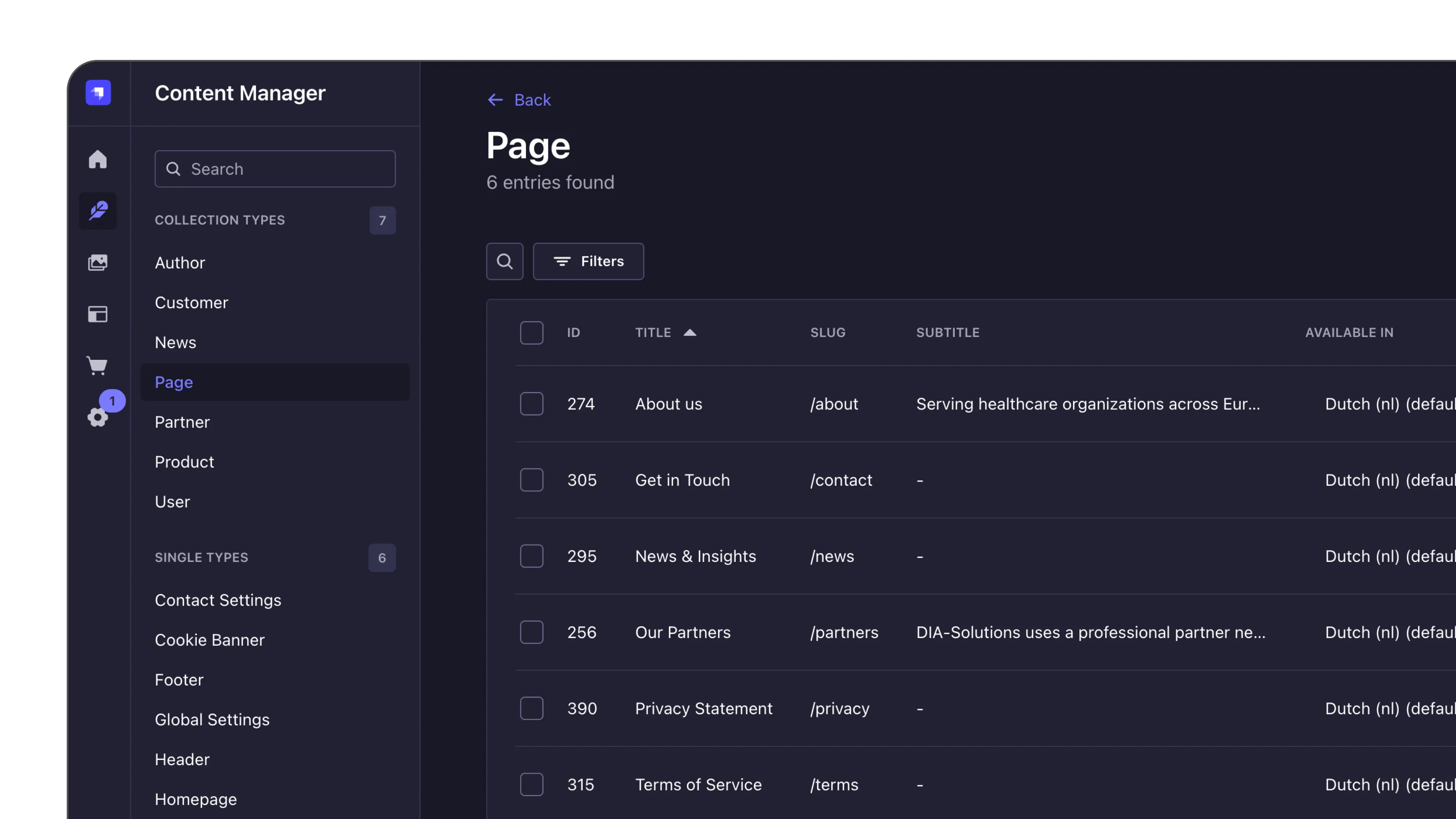Click the About us title cell
Screen dimensions: 1456x819
[x=668, y=403]
